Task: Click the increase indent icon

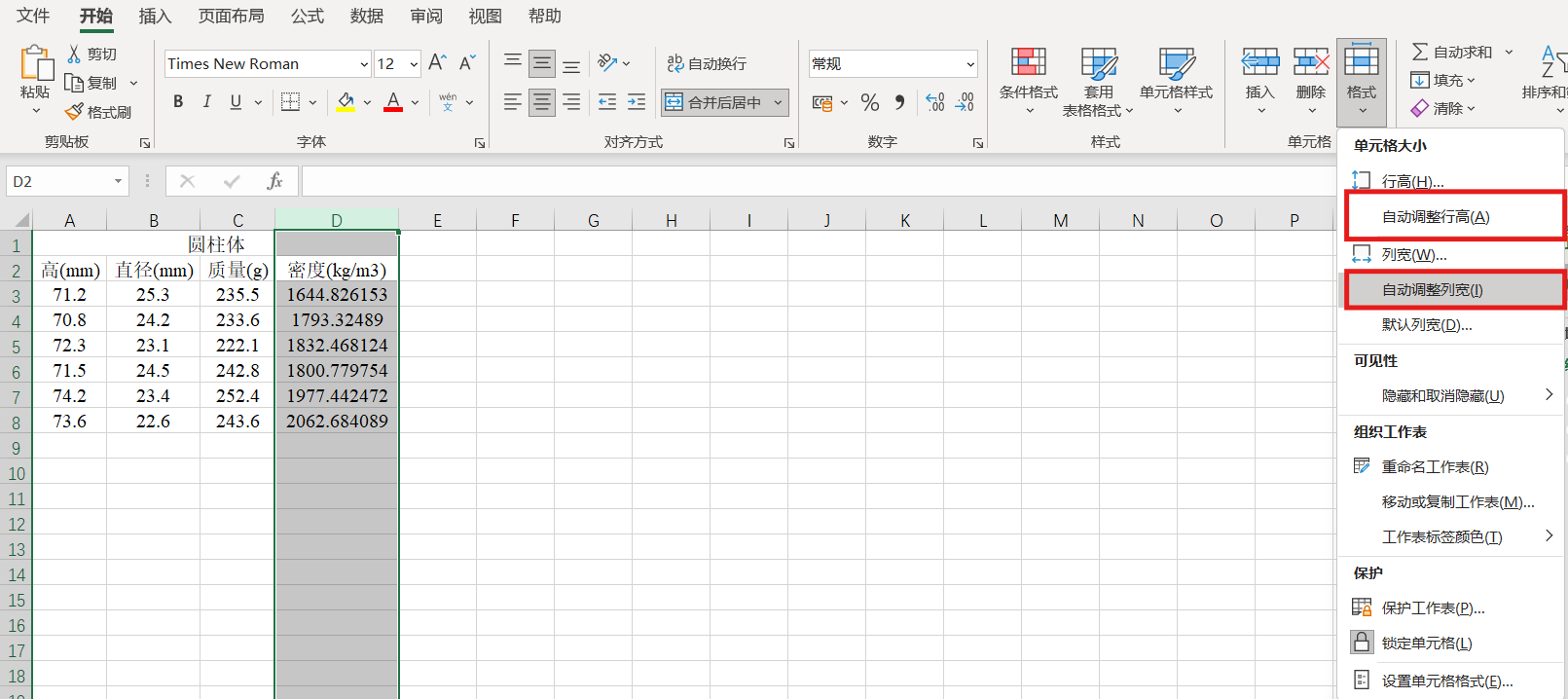Action: (637, 101)
